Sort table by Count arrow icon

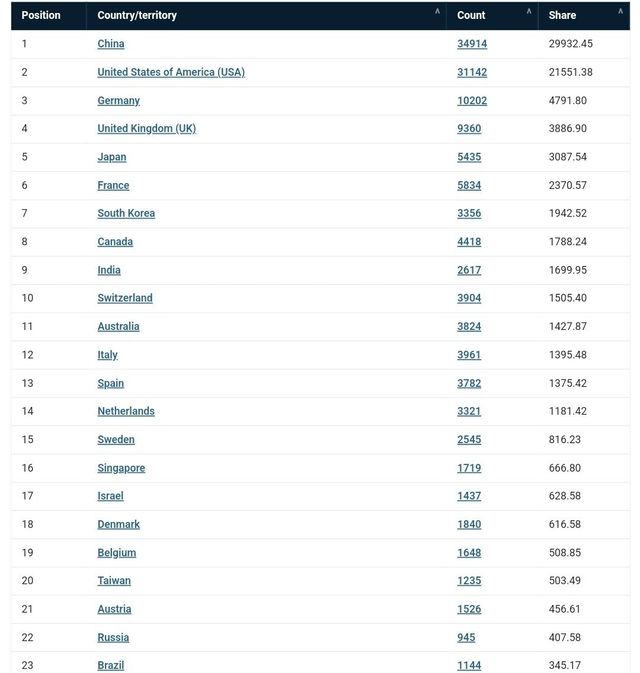point(529,11)
